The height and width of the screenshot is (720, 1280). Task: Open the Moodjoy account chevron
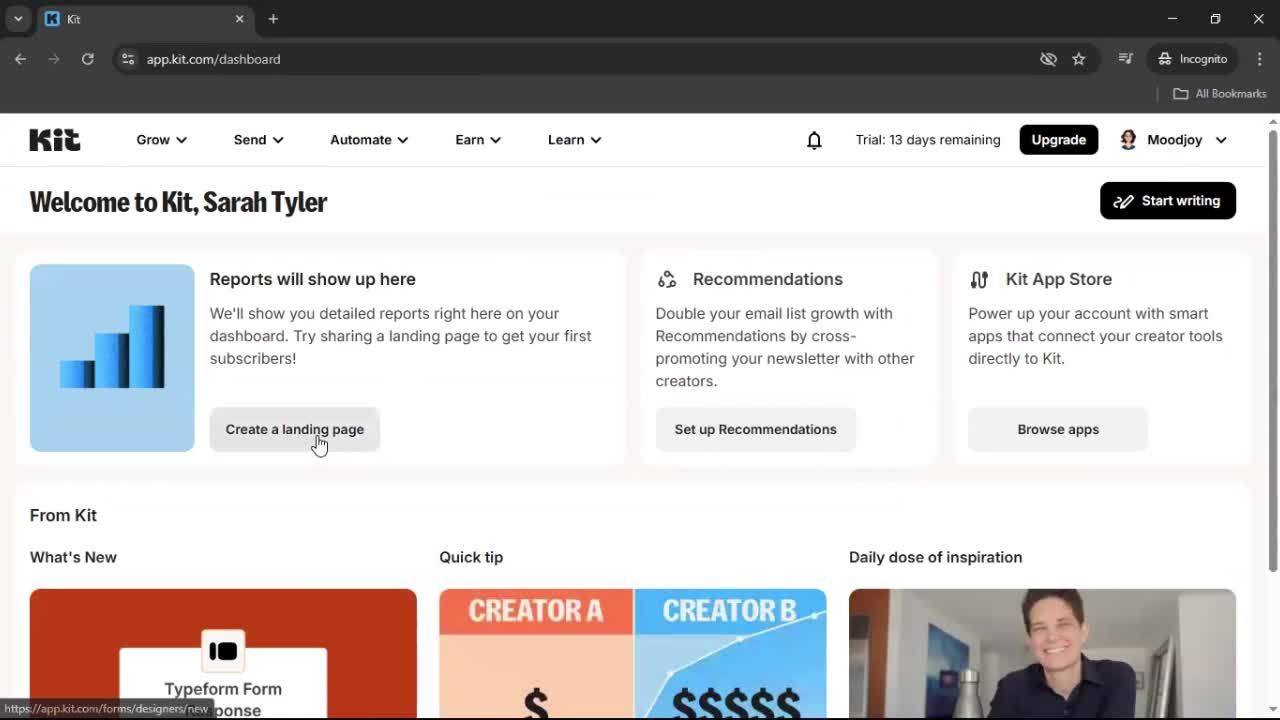1221,140
